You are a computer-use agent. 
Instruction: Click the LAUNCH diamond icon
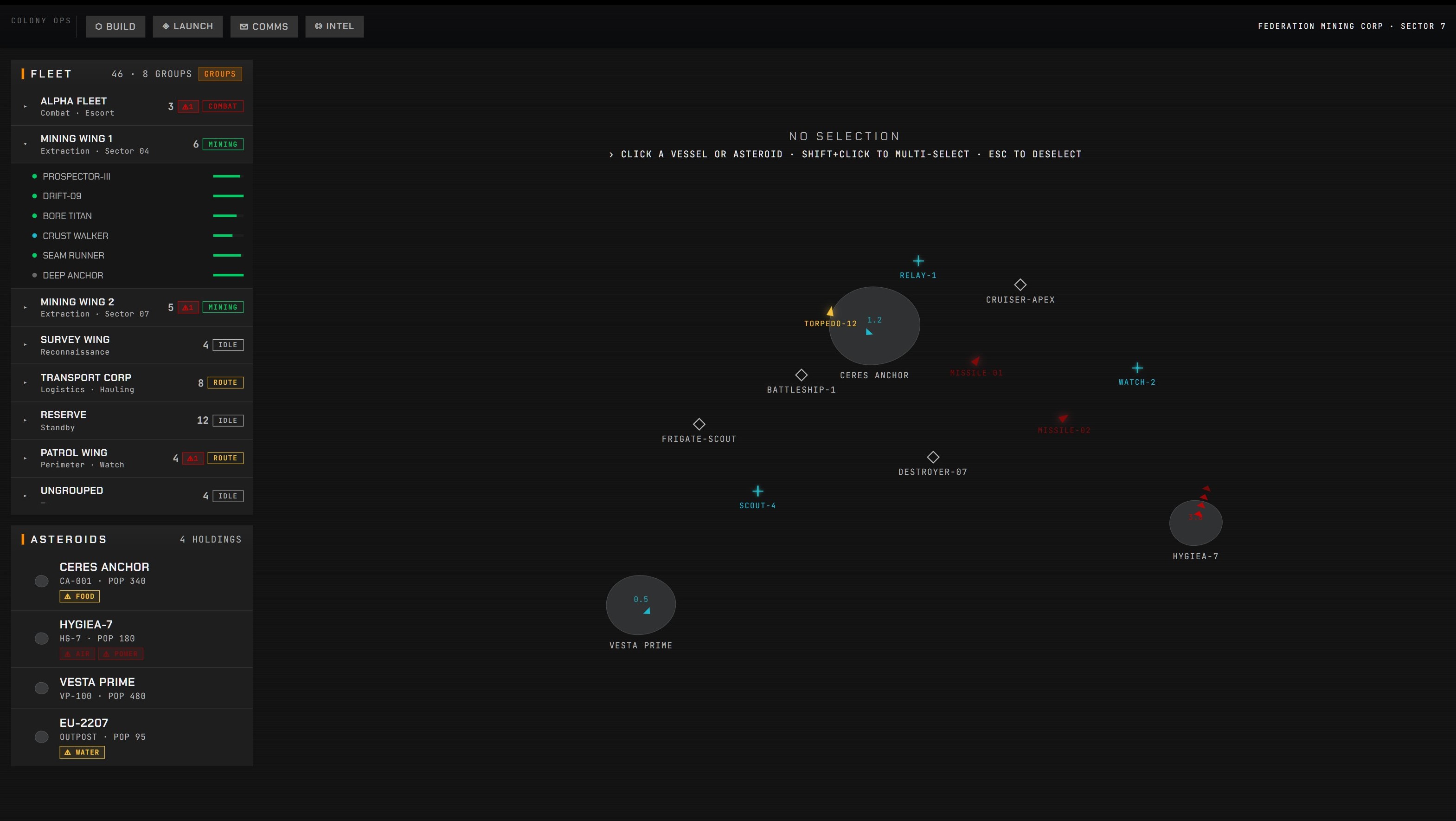click(x=166, y=26)
